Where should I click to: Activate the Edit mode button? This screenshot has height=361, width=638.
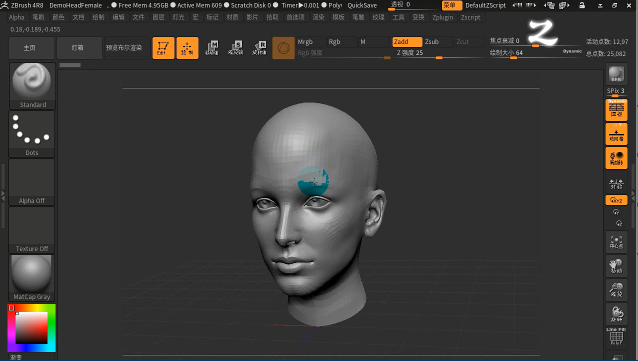click(x=163, y=48)
